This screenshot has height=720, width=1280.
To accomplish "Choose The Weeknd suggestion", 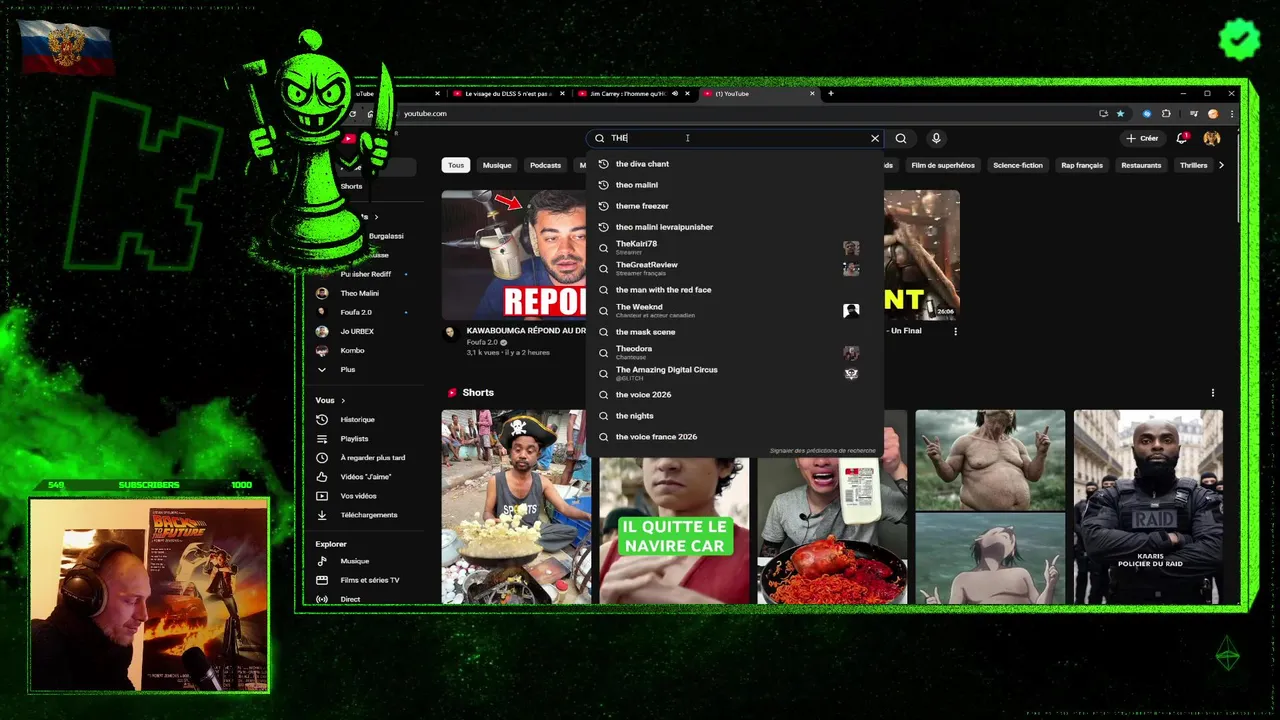I will click(735, 311).
